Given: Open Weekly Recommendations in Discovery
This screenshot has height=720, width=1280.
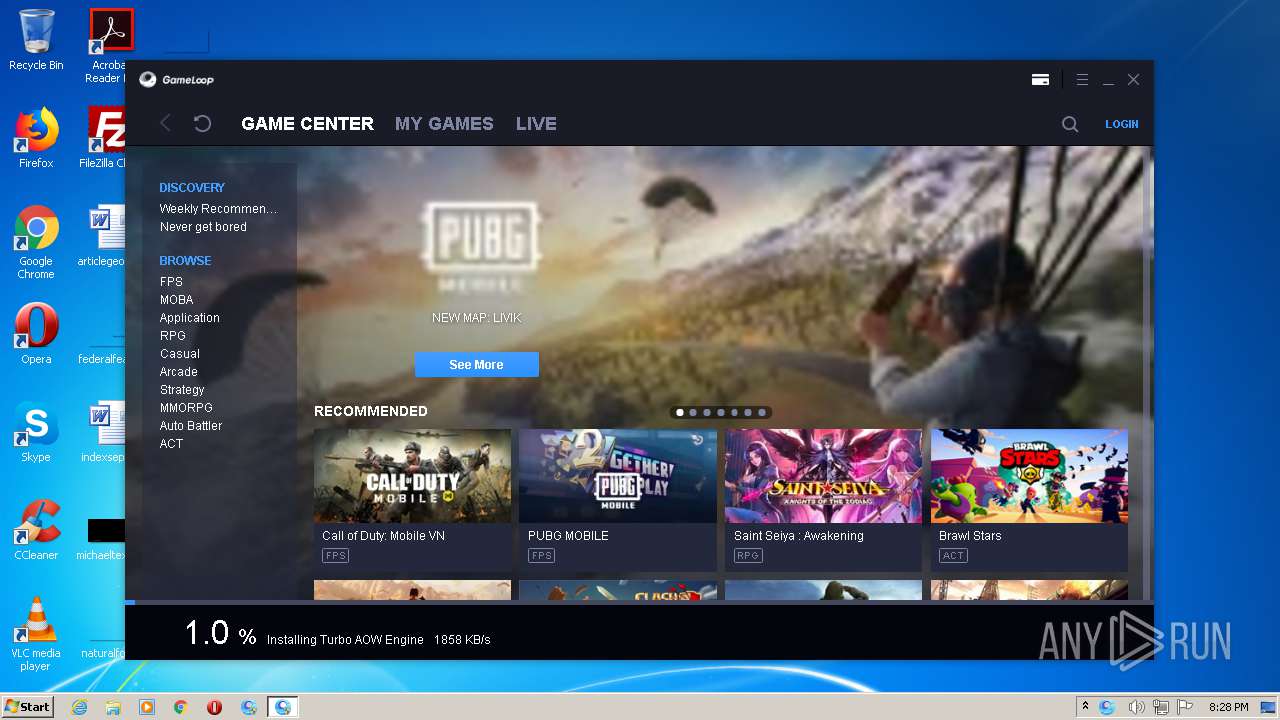Looking at the screenshot, I should [218, 209].
